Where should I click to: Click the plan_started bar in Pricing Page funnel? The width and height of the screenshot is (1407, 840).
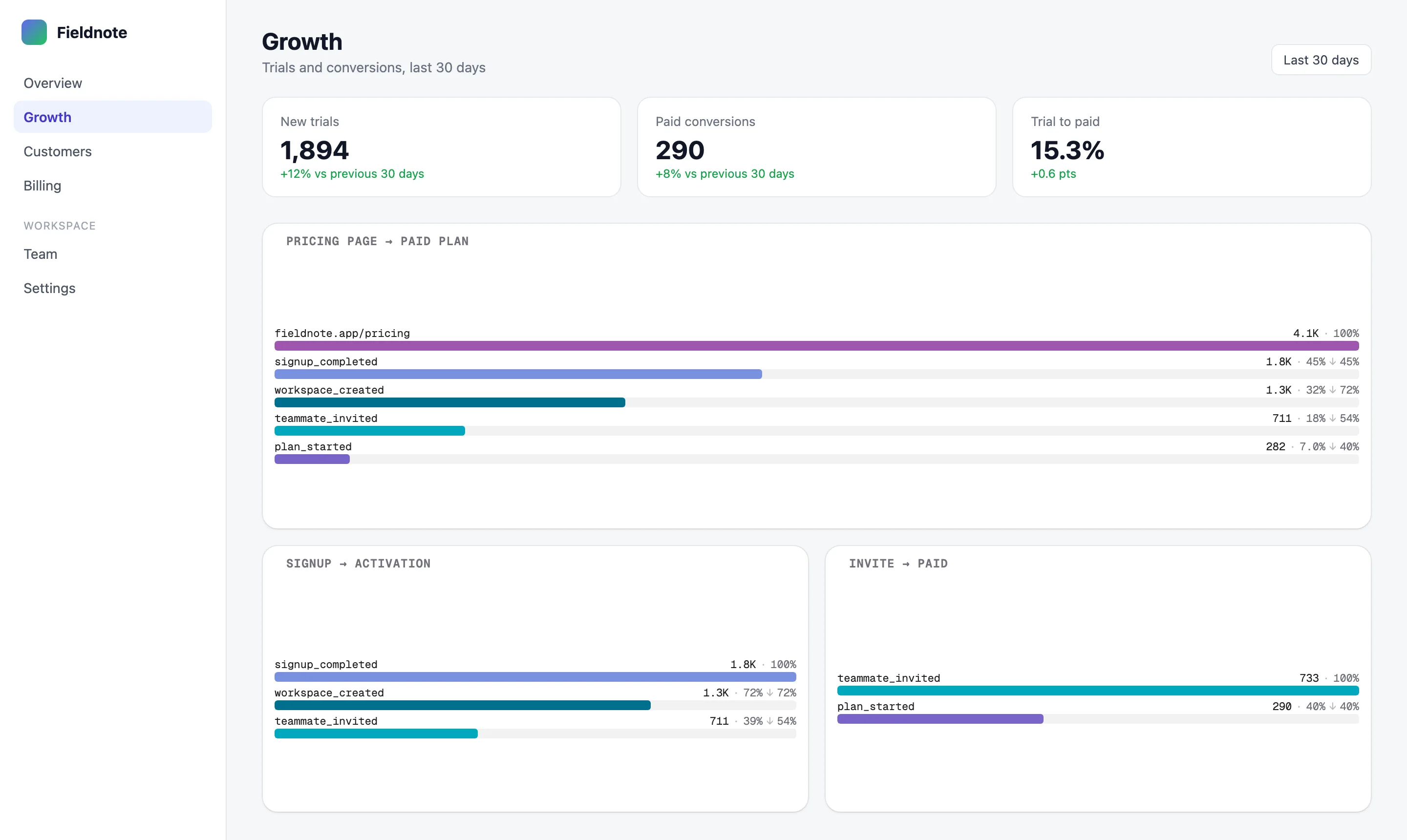[312, 459]
